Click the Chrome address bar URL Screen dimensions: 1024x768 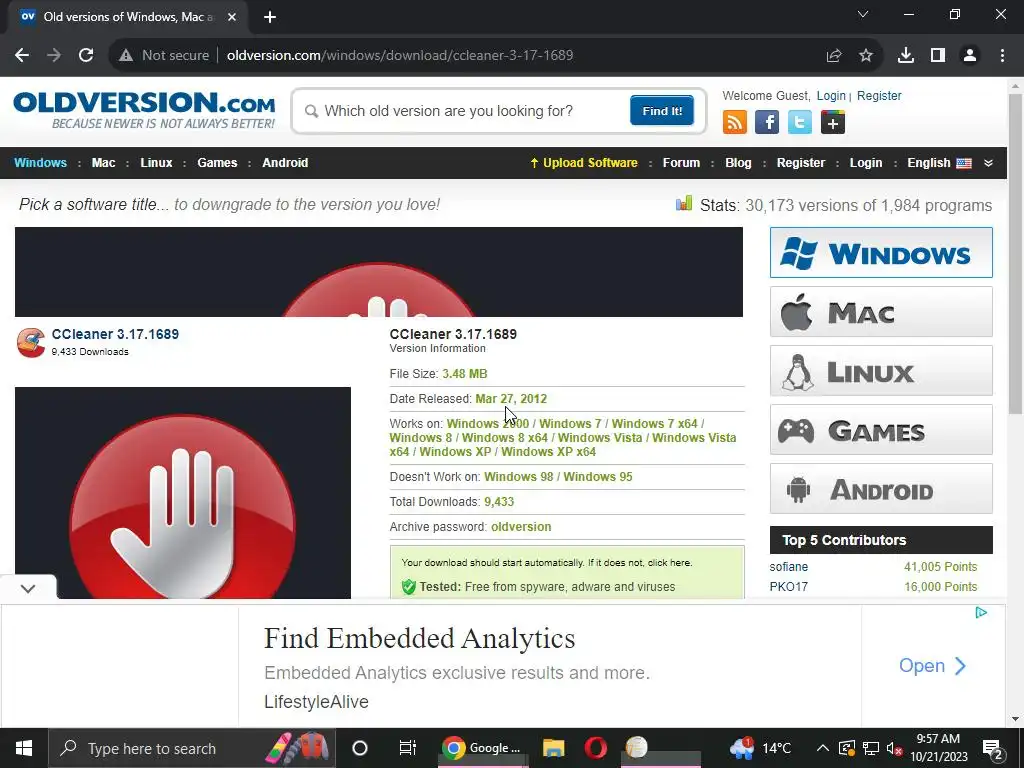(x=400, y=56)
